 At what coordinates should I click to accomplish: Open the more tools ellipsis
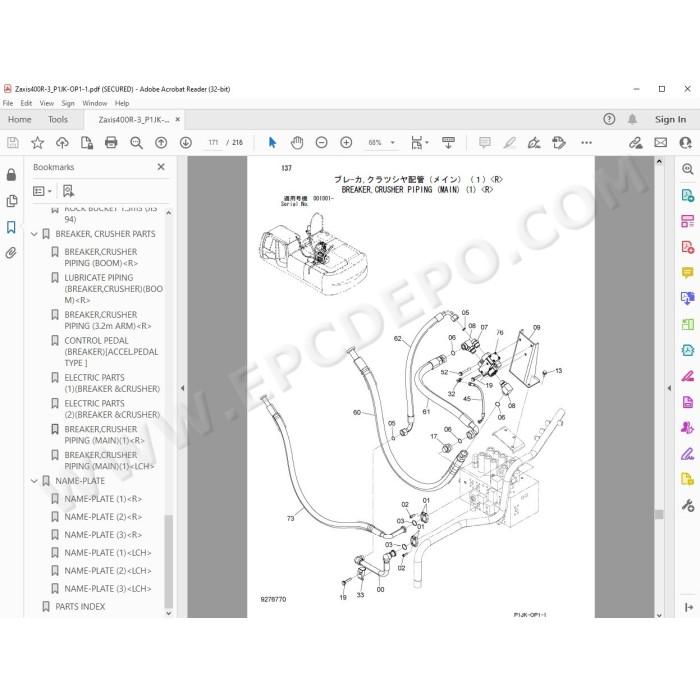[587, 142]
